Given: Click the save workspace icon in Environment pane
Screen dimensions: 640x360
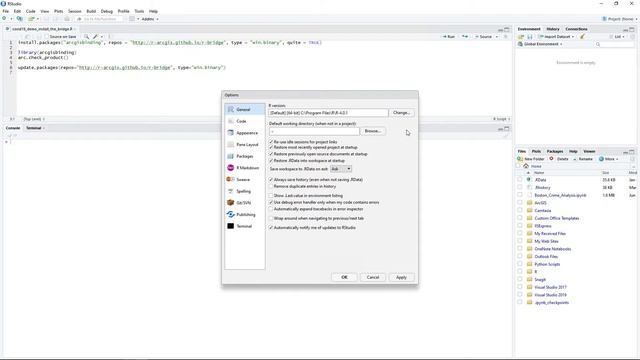Looking at the screenshot, I should pos(530,37).
